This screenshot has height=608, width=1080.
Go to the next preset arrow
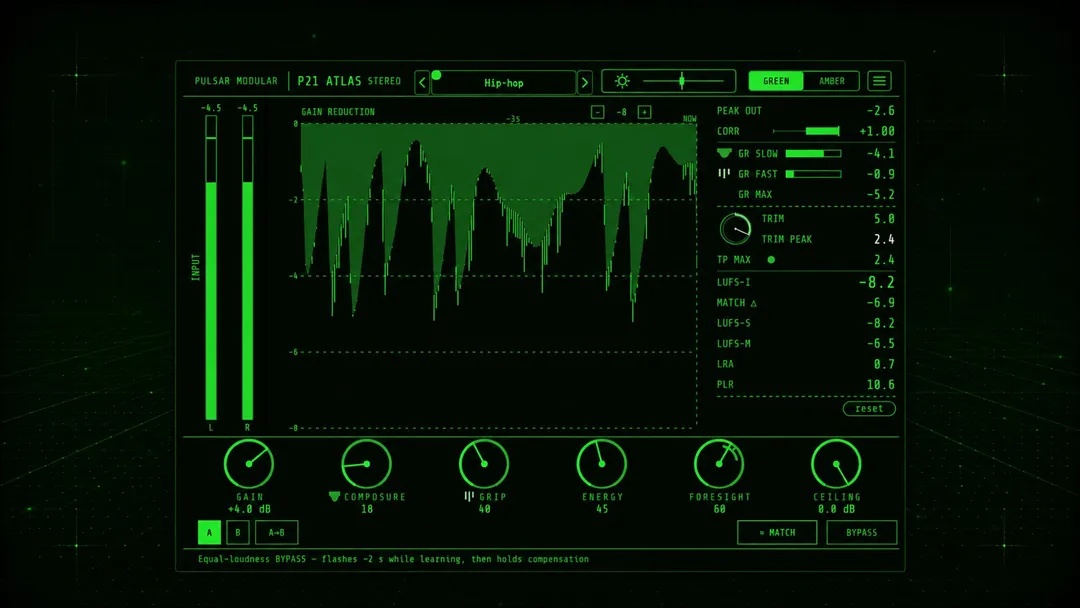[x=585, y=83]
